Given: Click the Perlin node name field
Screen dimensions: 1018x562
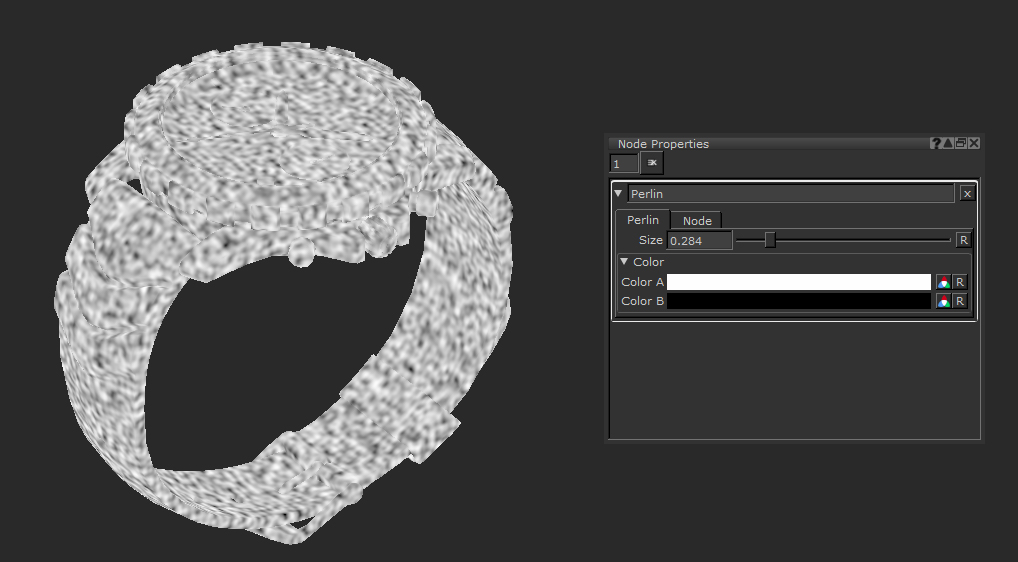Looking at the screenshot, I should point(790,194).
